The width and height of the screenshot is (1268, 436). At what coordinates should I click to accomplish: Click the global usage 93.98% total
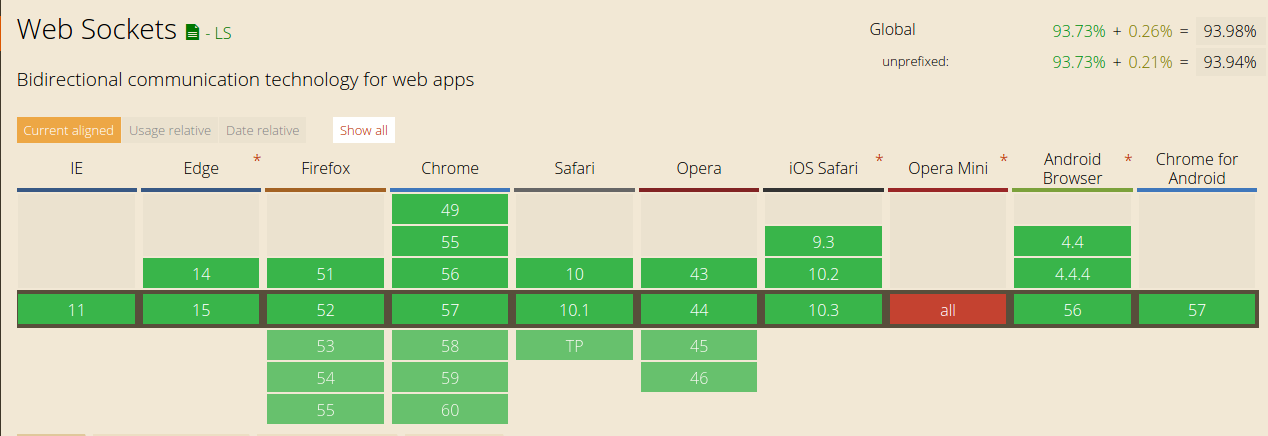pyautogui.click(x=1230, y=31)
